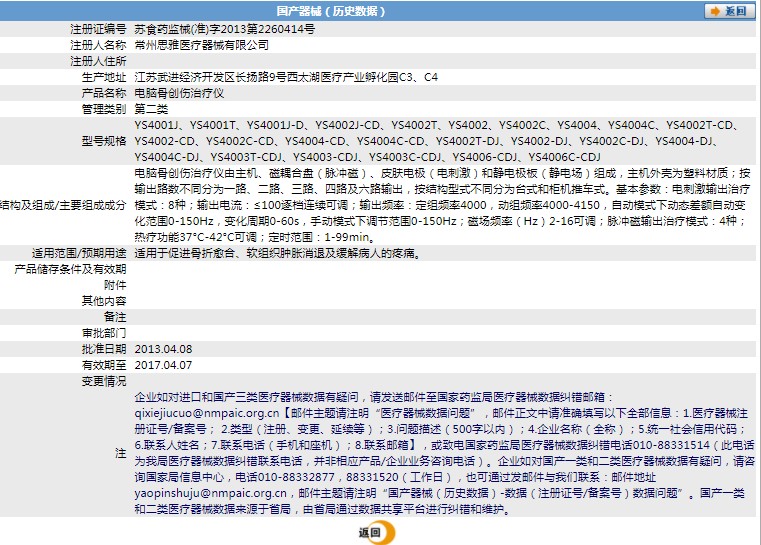Click the 适用范围/预期用途 label
Screen dimensions: 761x545
tap(79, 253)
